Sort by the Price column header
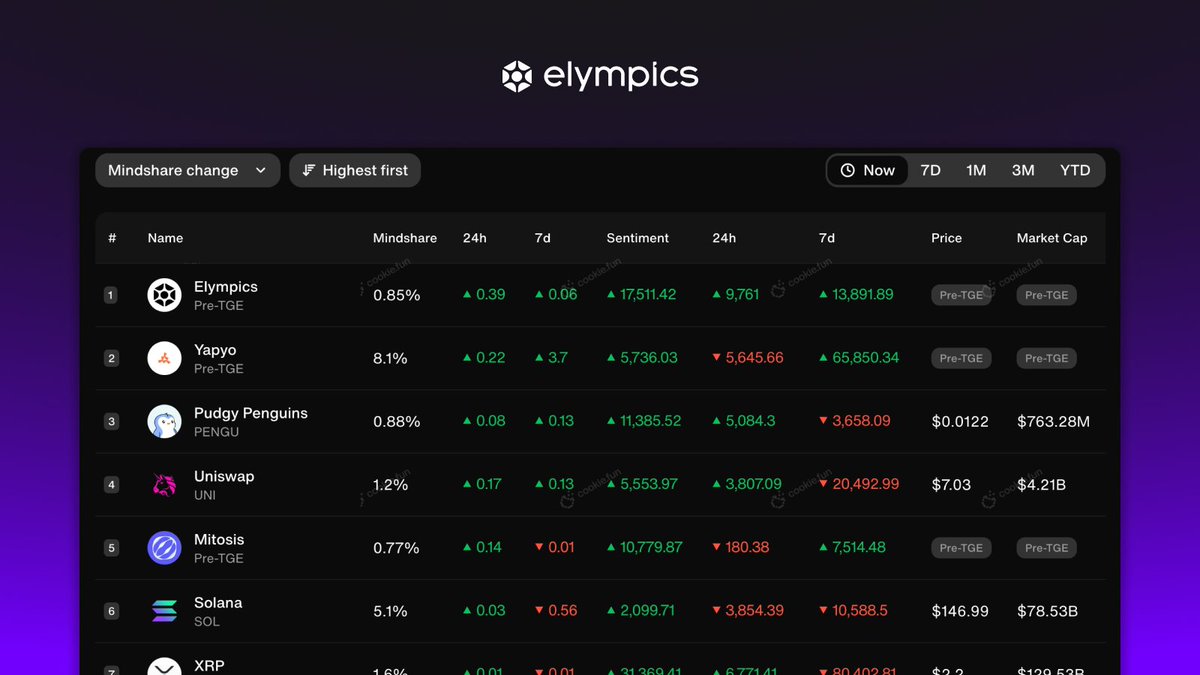This screenshot has width=1200, height=675. (946, 238)
